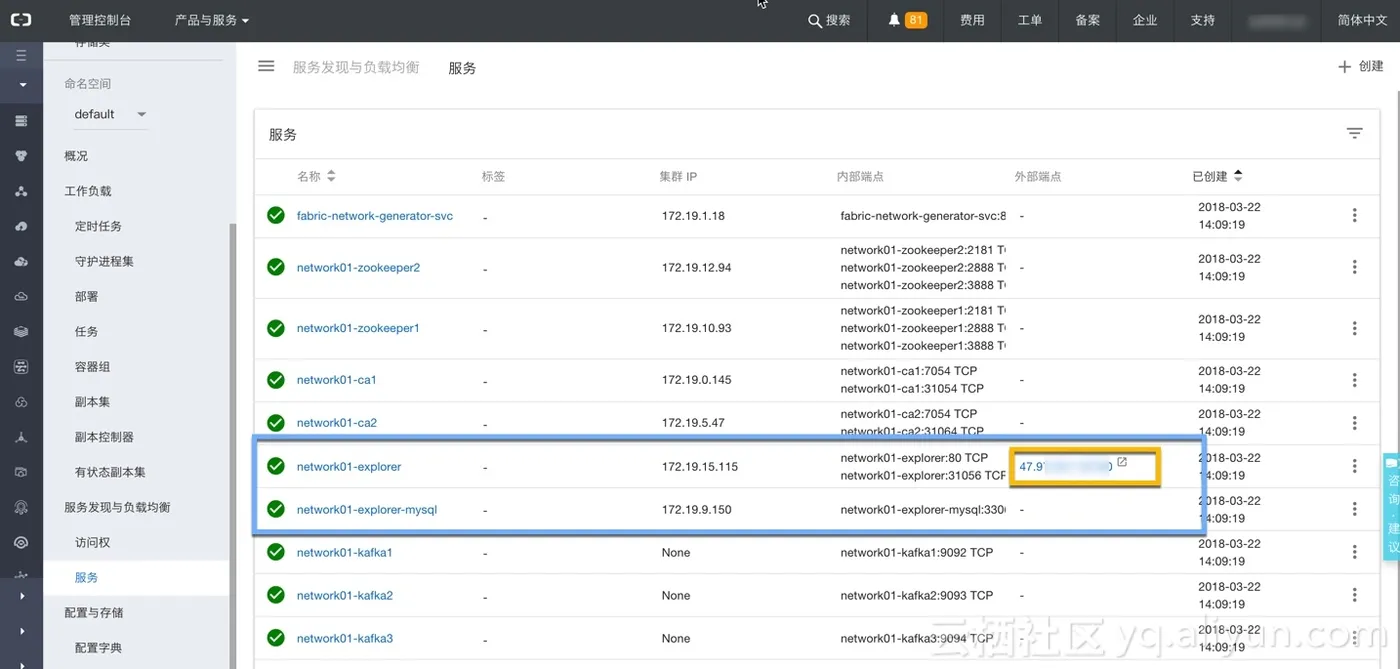
Task: Open three-dot menu for network01-kafka1 row
Action: click(x=1354, y=552)
